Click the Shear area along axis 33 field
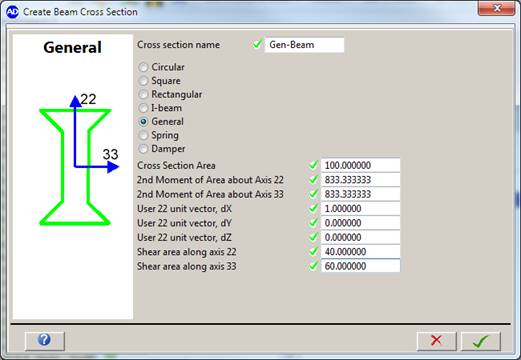Image resolution: width=521 pixels, height=360 pixels. tap(360, 266)
